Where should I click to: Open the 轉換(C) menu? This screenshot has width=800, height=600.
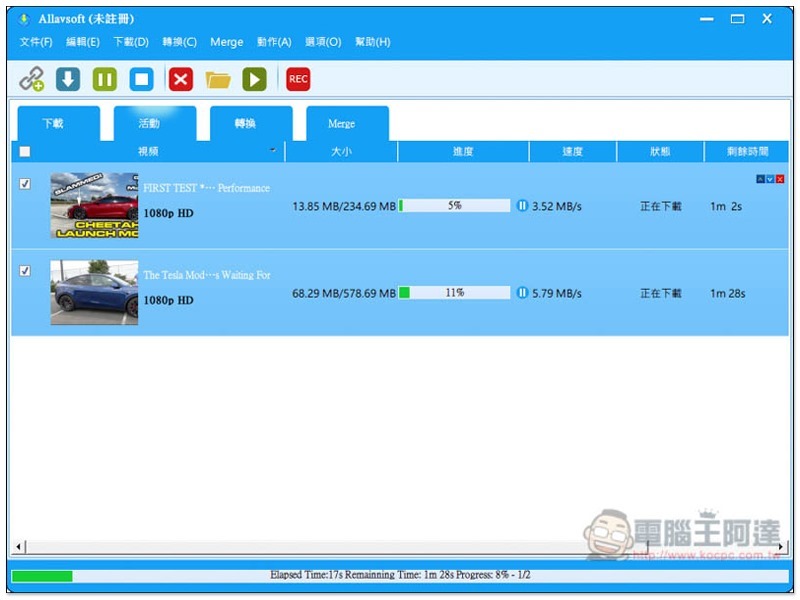tap(180, 42)
